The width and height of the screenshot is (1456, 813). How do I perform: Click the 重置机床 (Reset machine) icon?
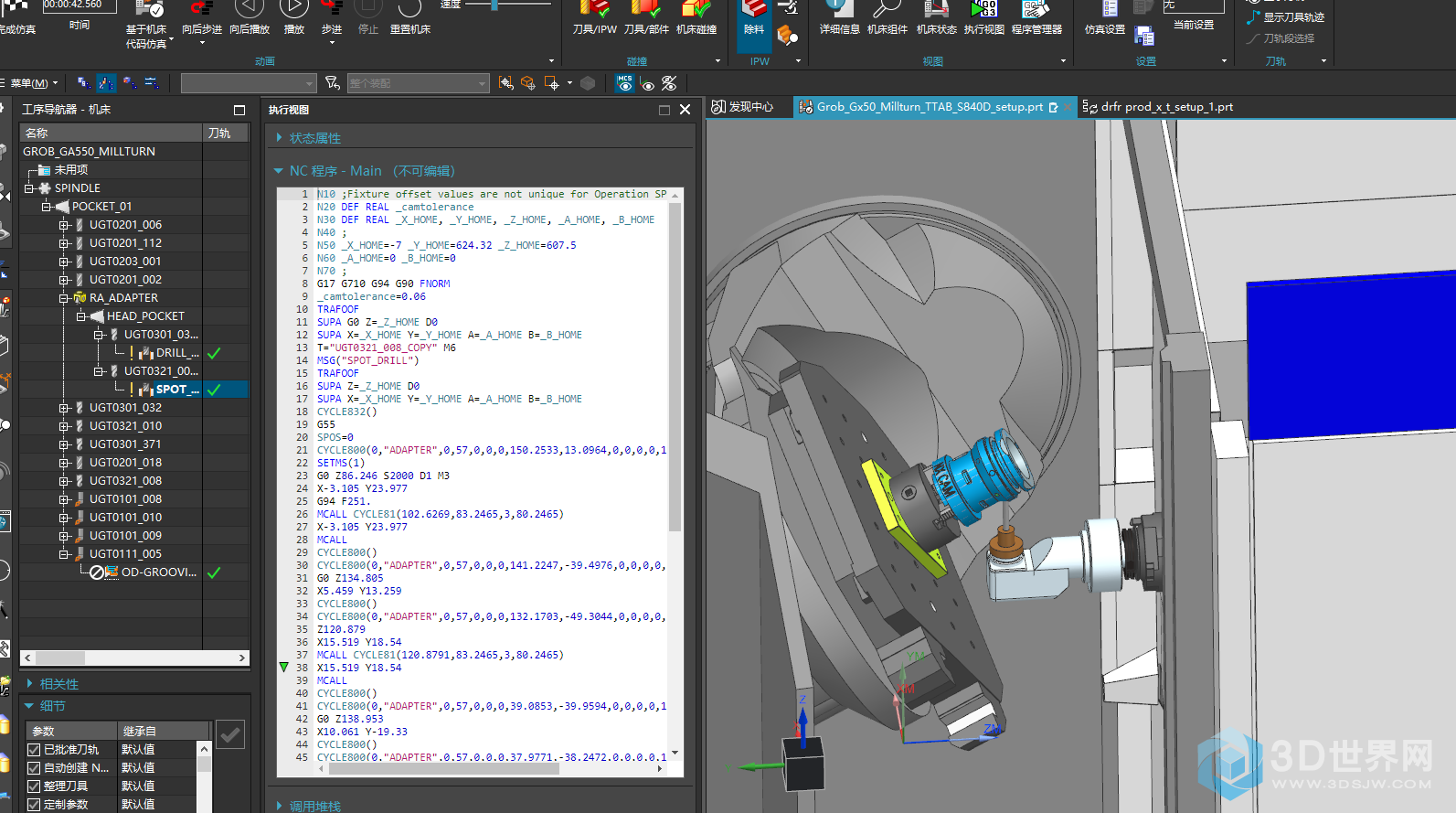tap(409, 8)
